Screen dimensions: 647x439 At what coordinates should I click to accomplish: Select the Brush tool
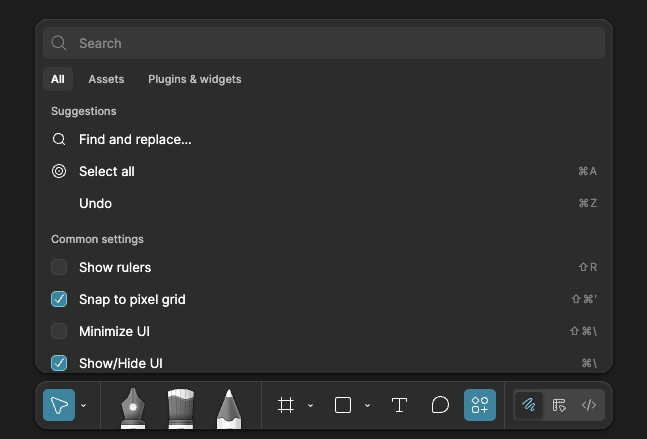pos(181,408)
